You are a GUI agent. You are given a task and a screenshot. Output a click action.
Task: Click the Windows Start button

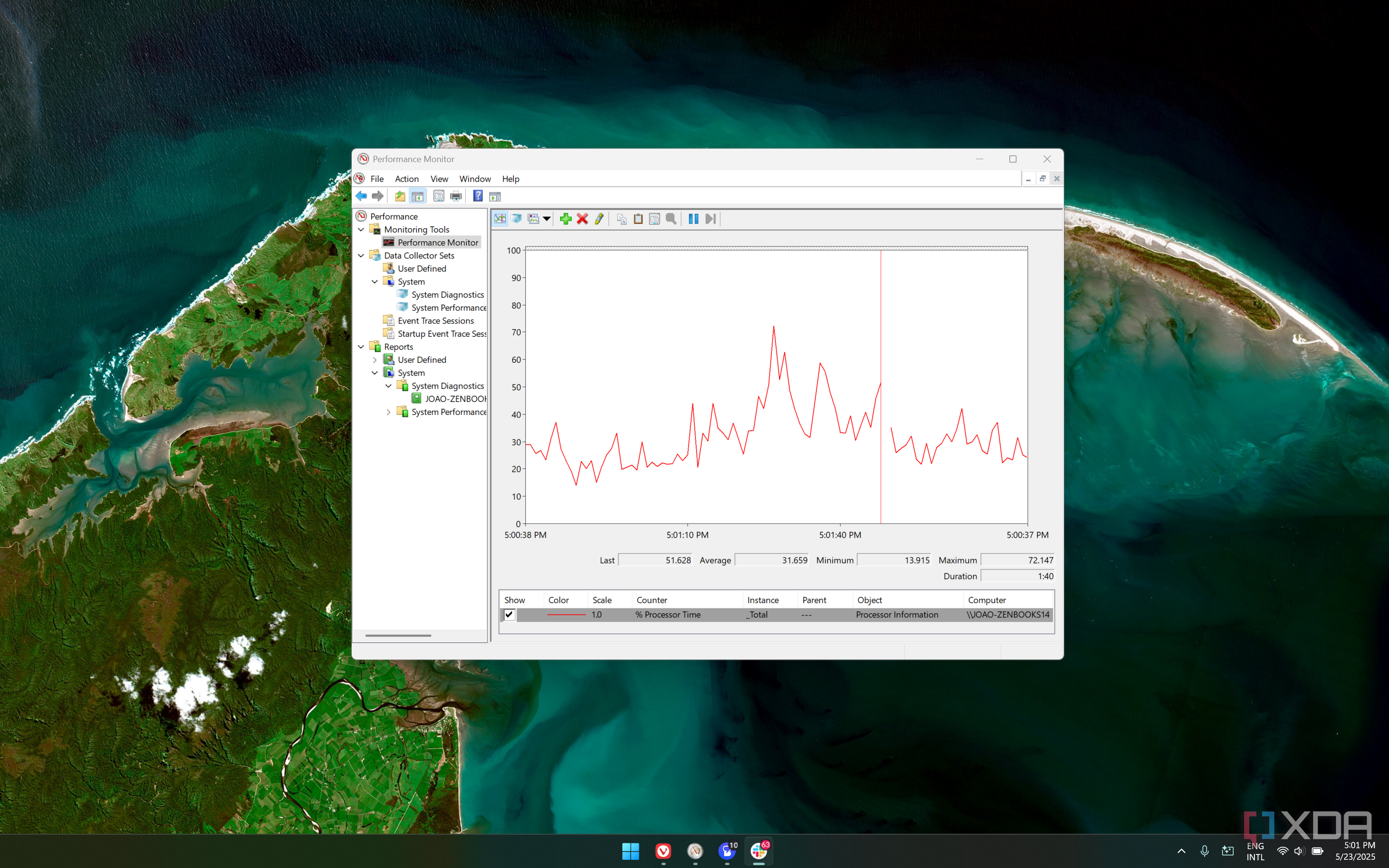pyautogui.click(x=630, y=851)
